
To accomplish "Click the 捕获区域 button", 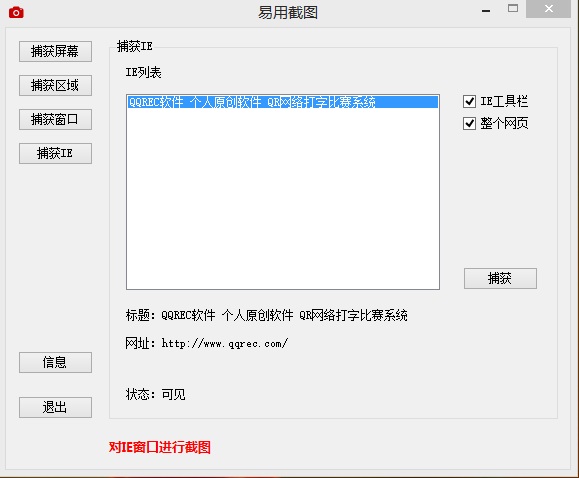I will 55,85.
